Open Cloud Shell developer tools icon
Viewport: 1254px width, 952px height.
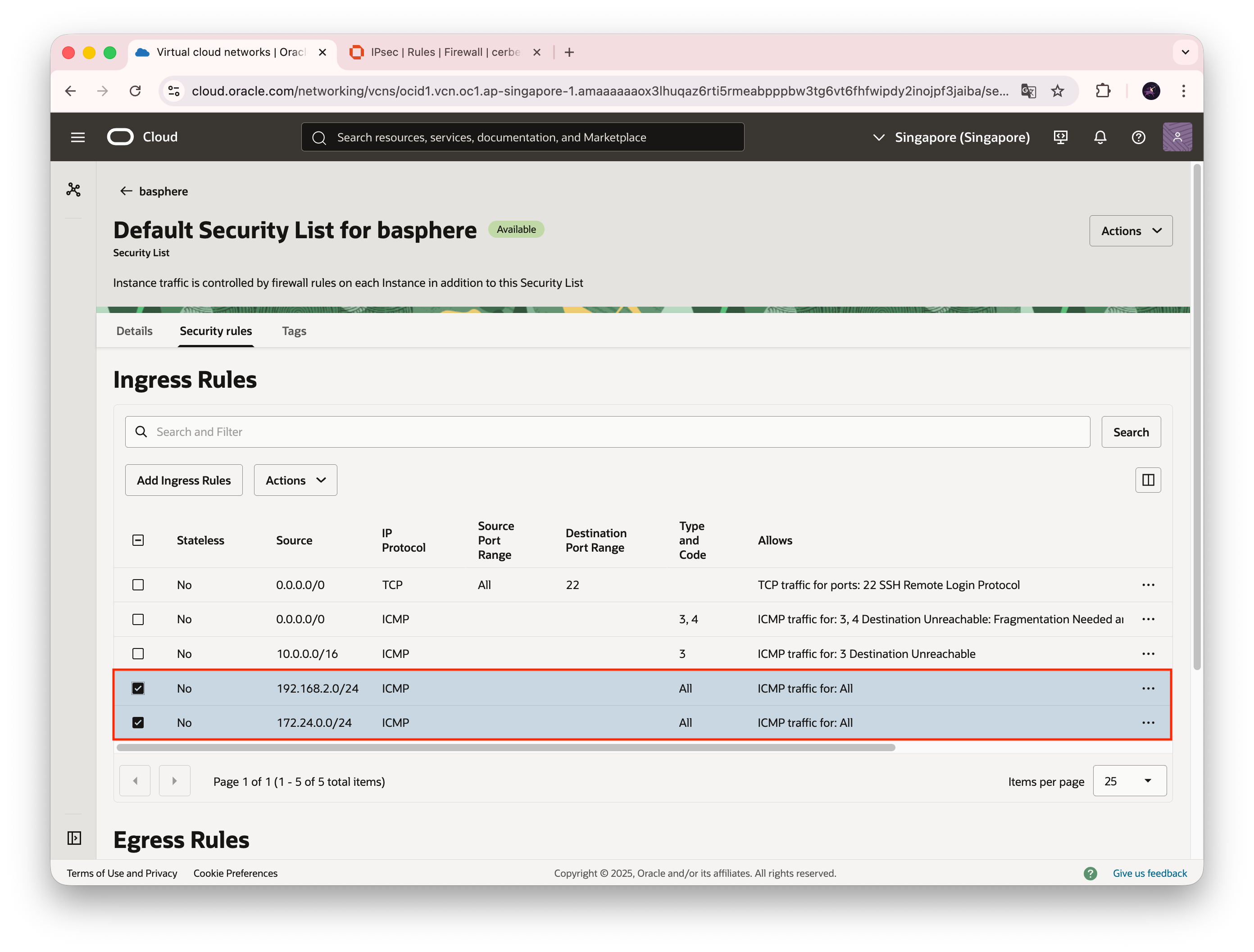[x=1060, y=137]
